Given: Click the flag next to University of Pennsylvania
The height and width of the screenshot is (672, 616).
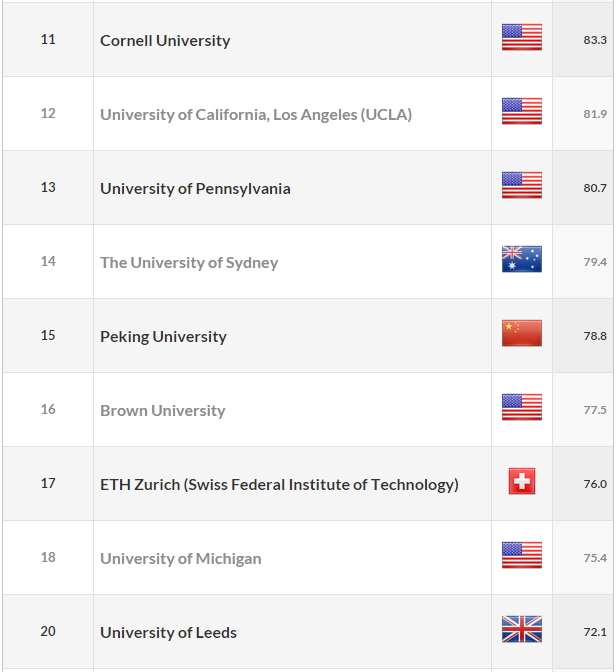Looking at the screenshot, I should coord(522,185).
